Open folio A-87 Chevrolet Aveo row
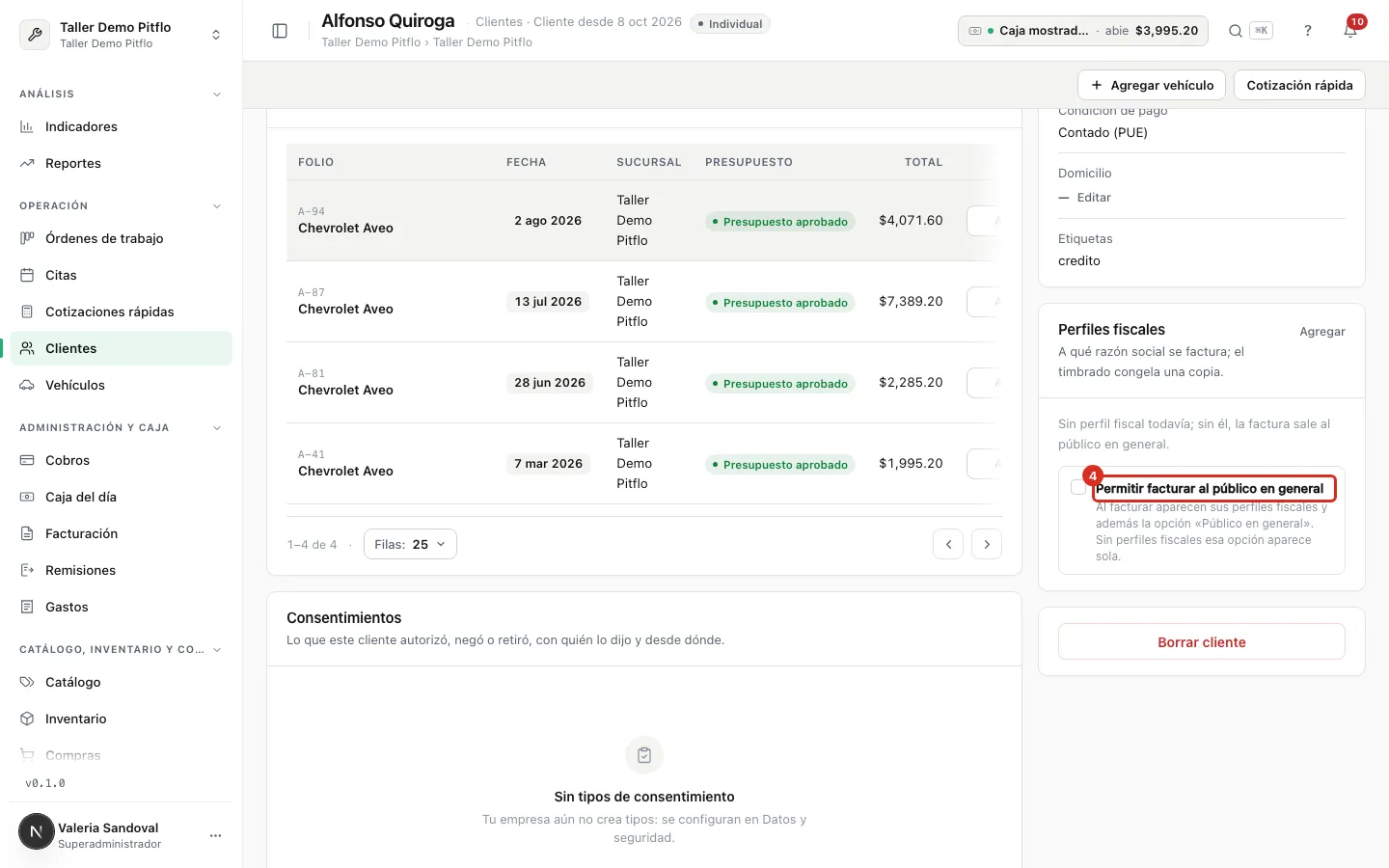This screenshot has width=1389, height=868. [644, 302]
